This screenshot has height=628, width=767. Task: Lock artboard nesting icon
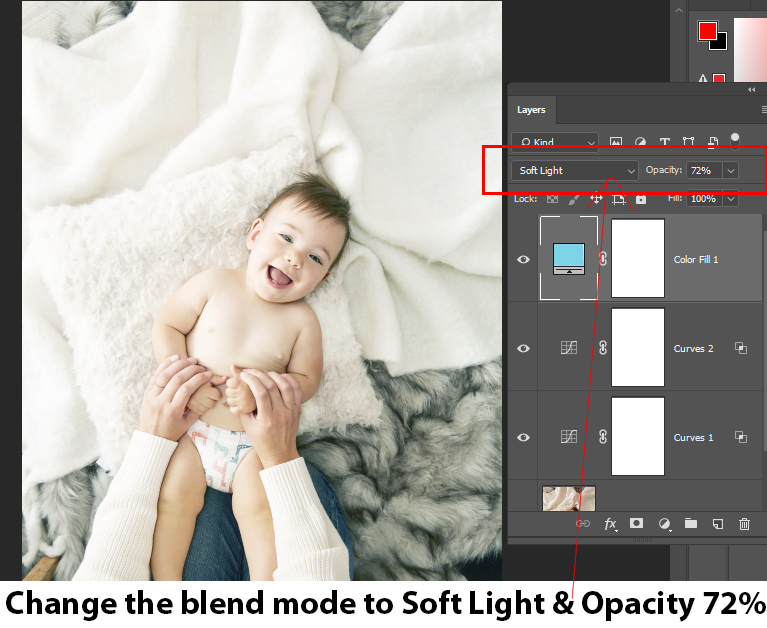pyautogui.click(x=619, y=199)
